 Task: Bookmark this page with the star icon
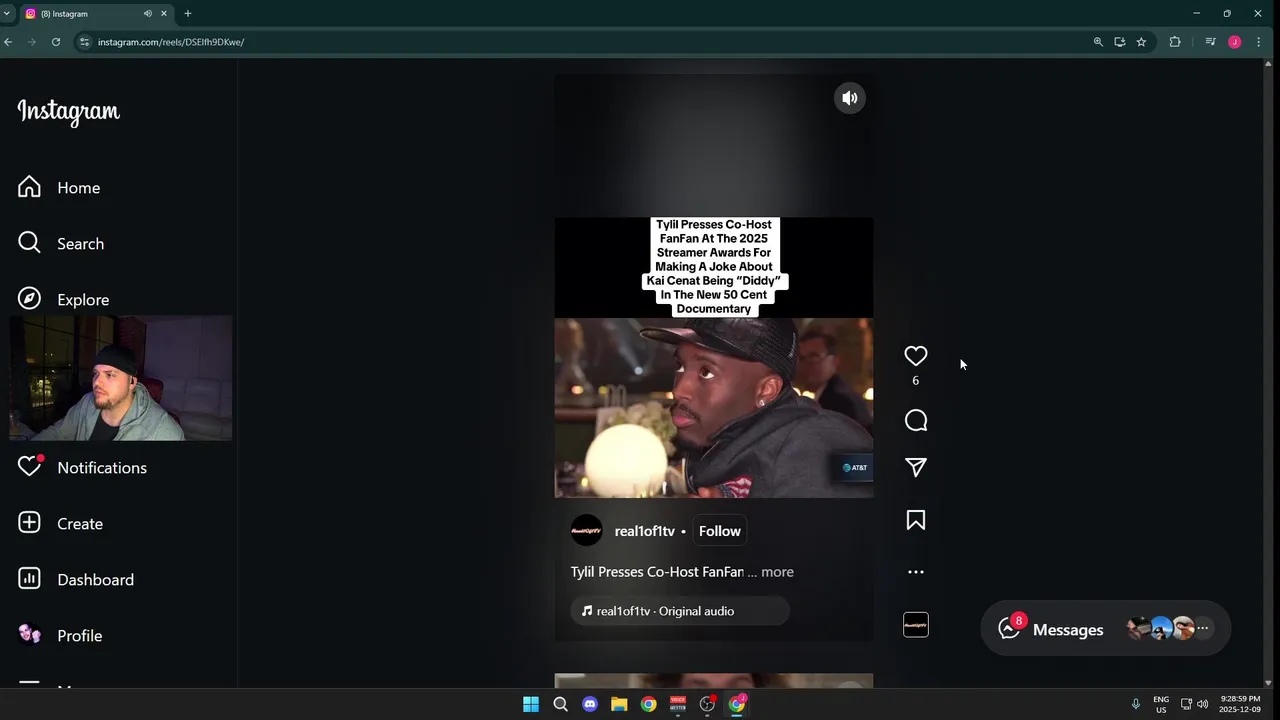coord(1141,42)
